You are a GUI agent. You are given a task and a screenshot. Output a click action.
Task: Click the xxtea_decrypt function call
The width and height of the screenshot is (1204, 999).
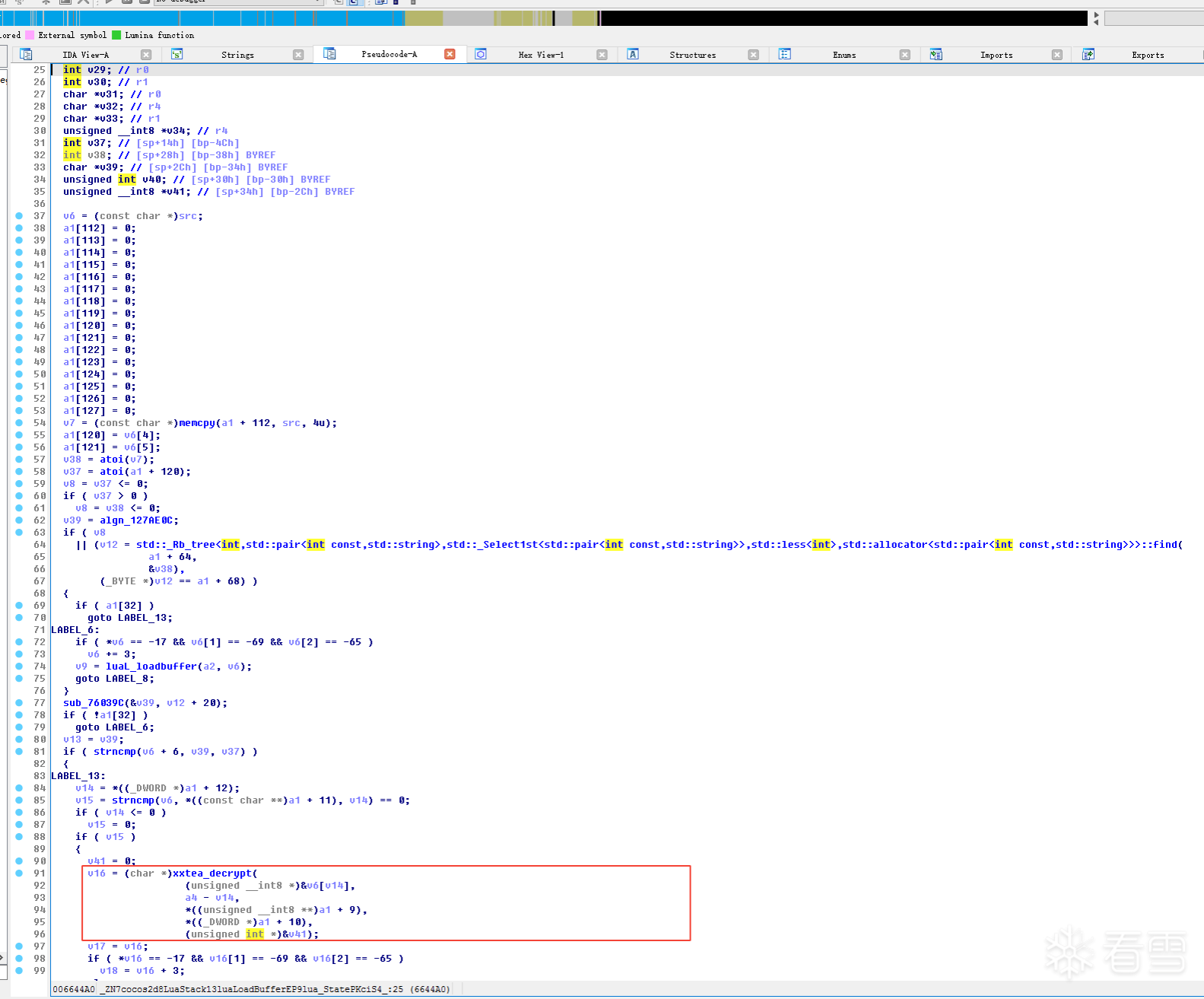tap(212, 873)
